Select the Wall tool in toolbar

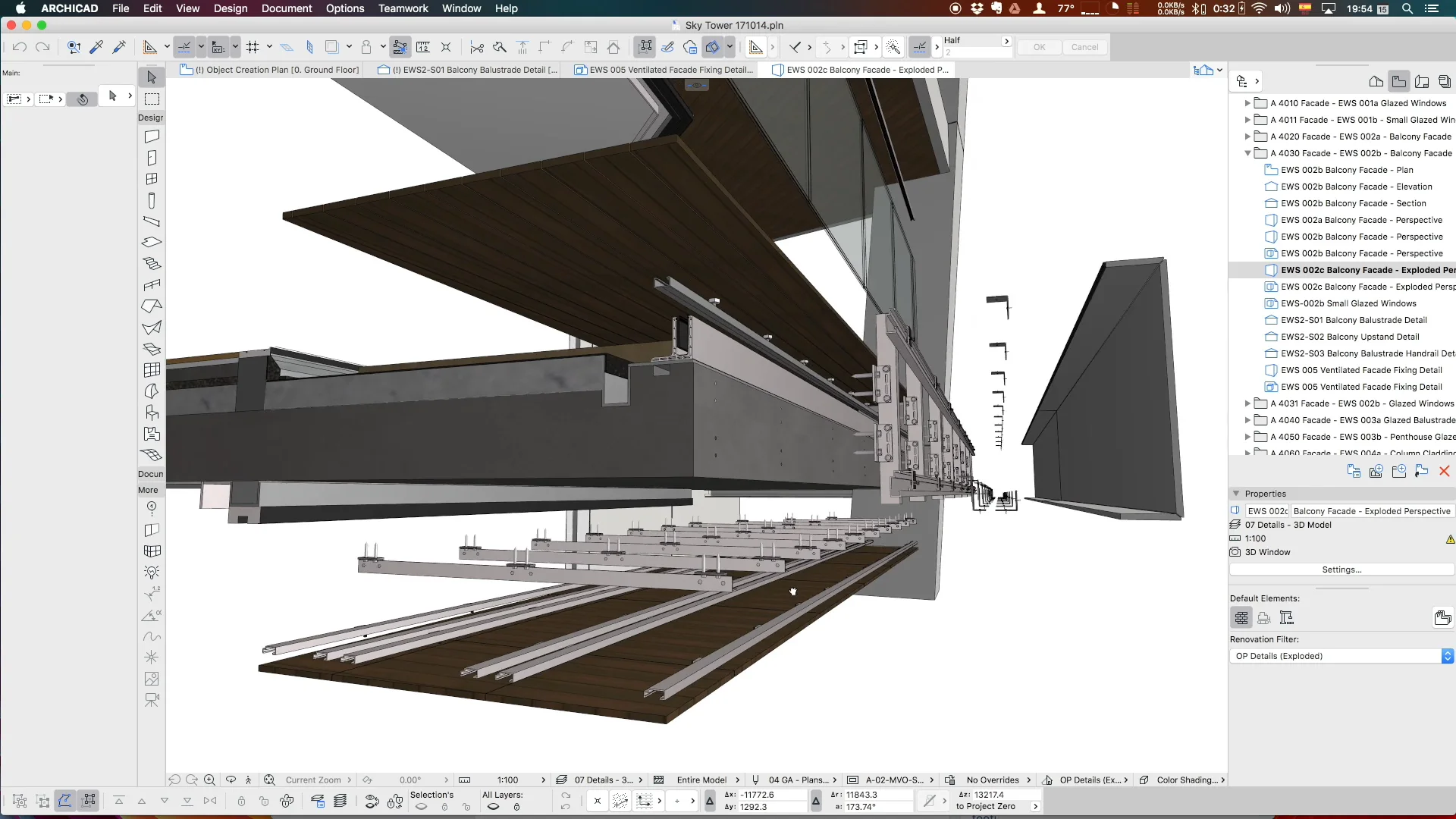(x=152, y=136)
